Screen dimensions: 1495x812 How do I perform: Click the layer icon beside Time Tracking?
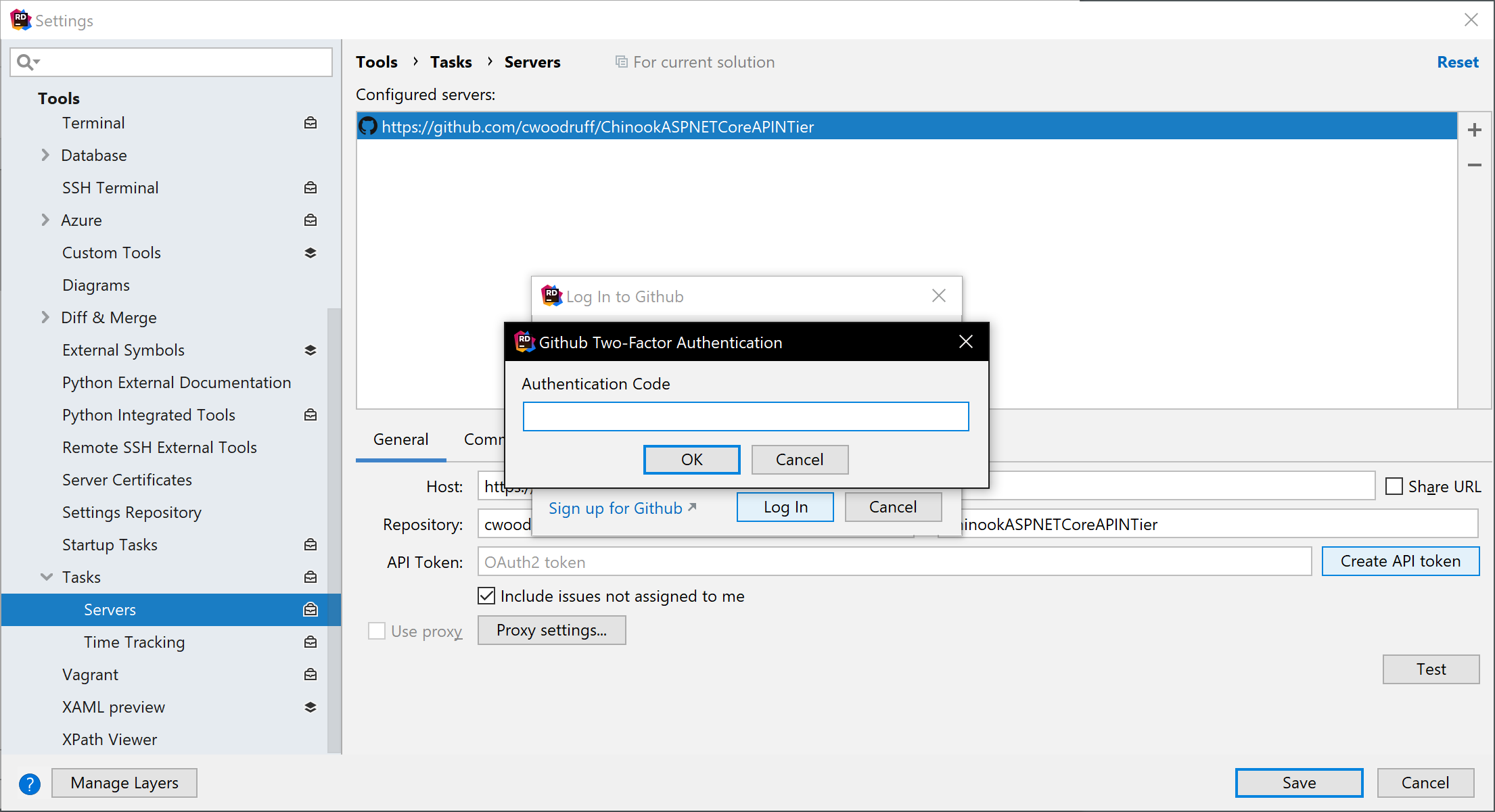[310, 642]
